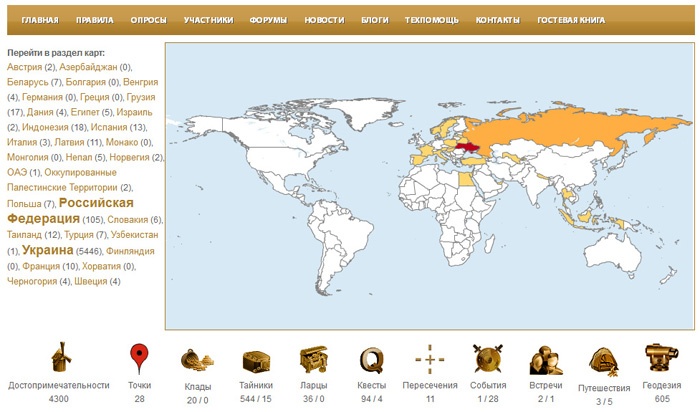The image size is (700, 412).
Task: Open the Израиль country link
Action: (134, 112)
